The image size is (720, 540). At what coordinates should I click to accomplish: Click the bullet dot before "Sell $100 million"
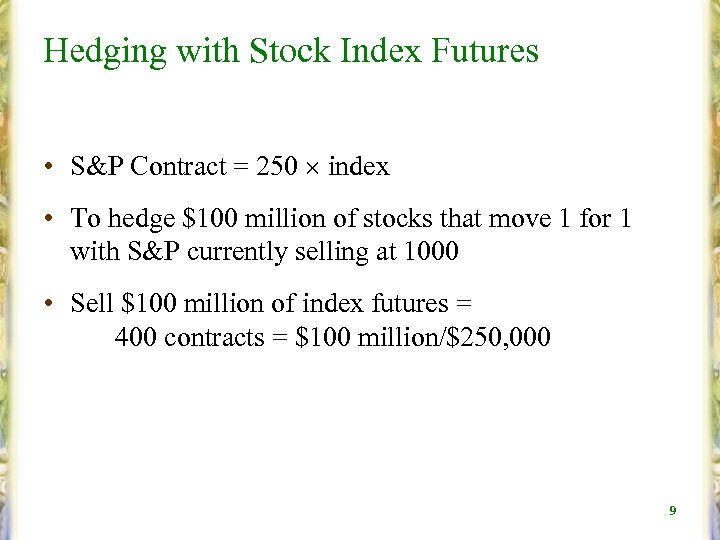coord(48,303)
